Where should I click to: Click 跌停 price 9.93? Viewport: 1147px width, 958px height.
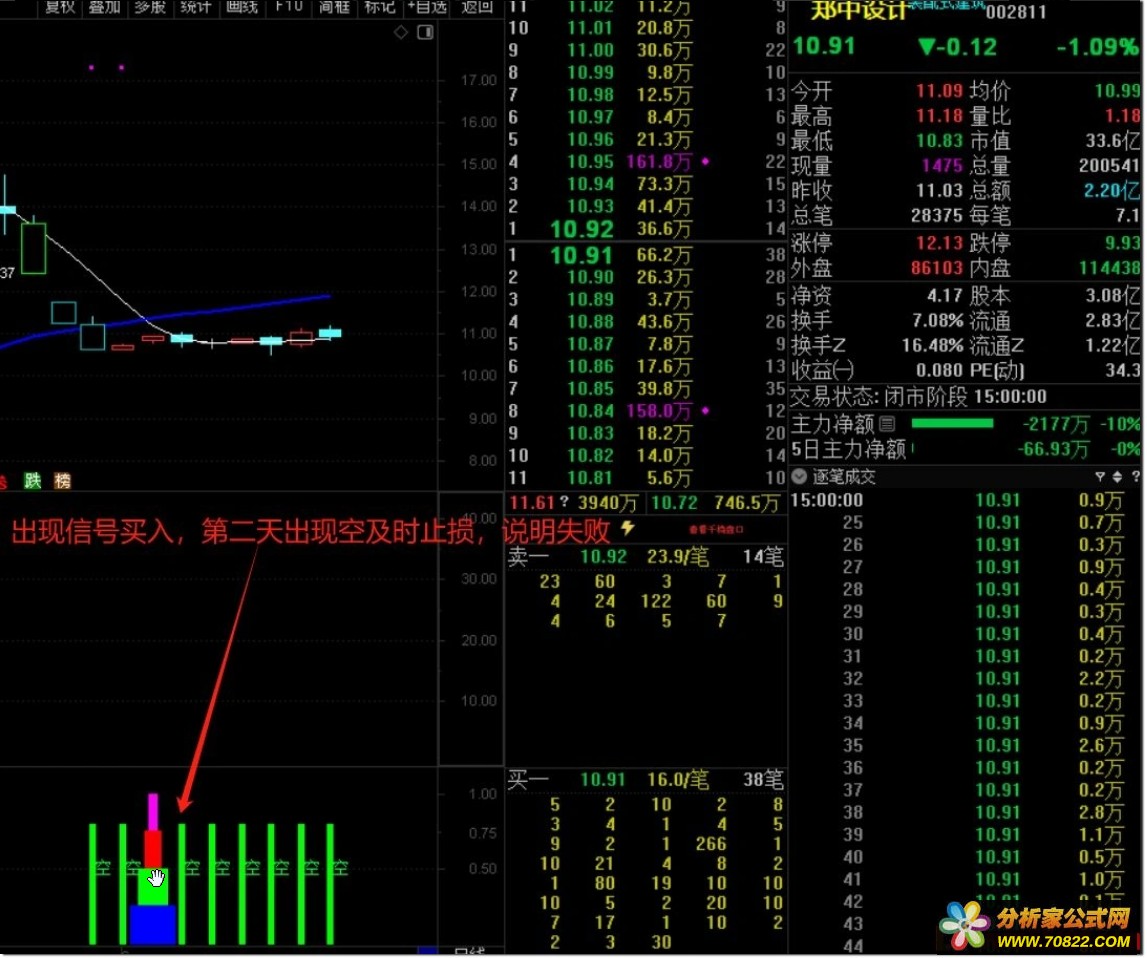point(1123,243)
